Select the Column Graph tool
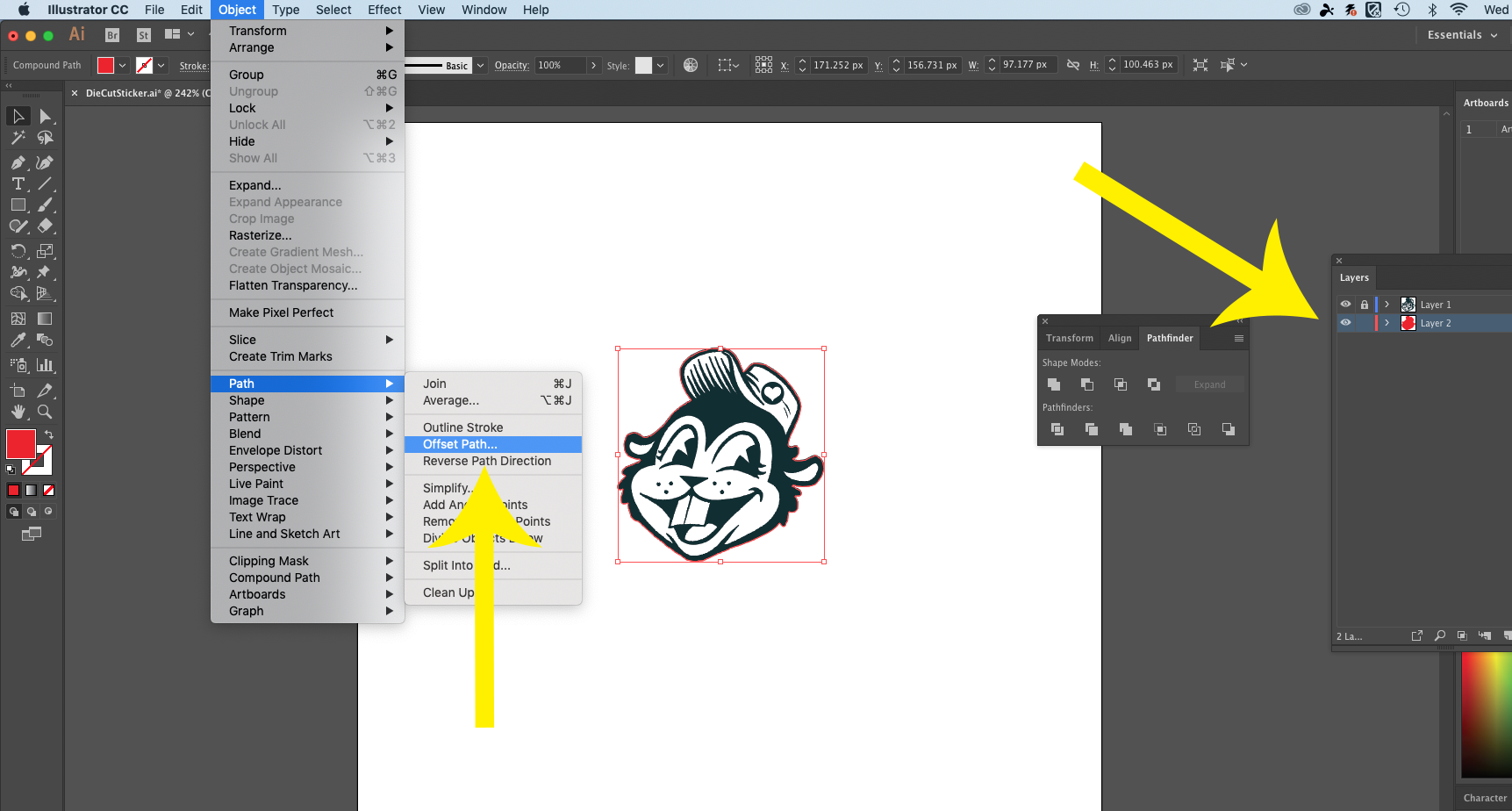 click(x=45, y=364)
